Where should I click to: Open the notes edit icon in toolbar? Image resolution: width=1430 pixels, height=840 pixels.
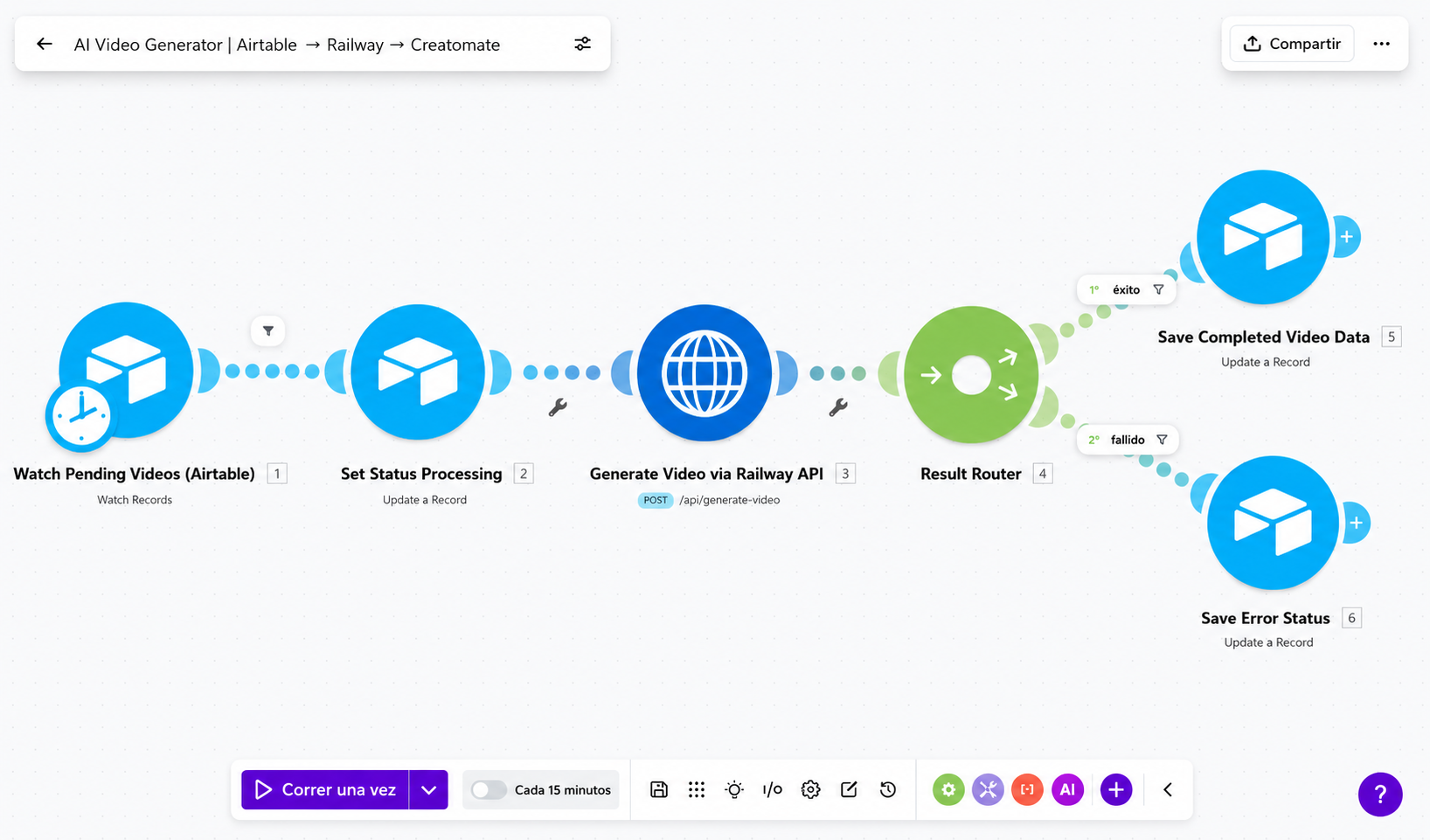pos(849,789)
